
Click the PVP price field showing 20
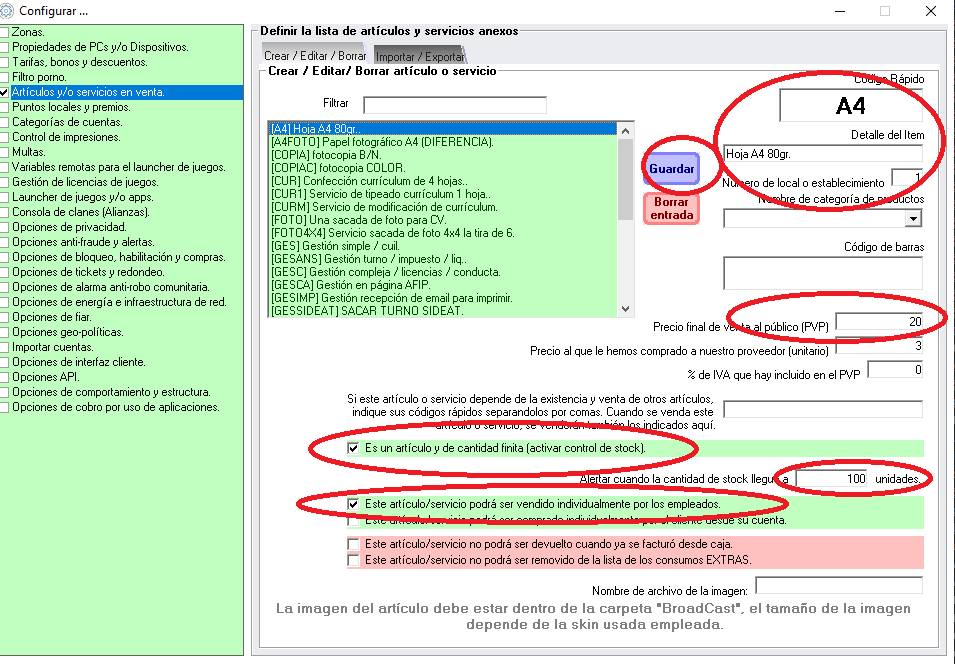point(879,321)
